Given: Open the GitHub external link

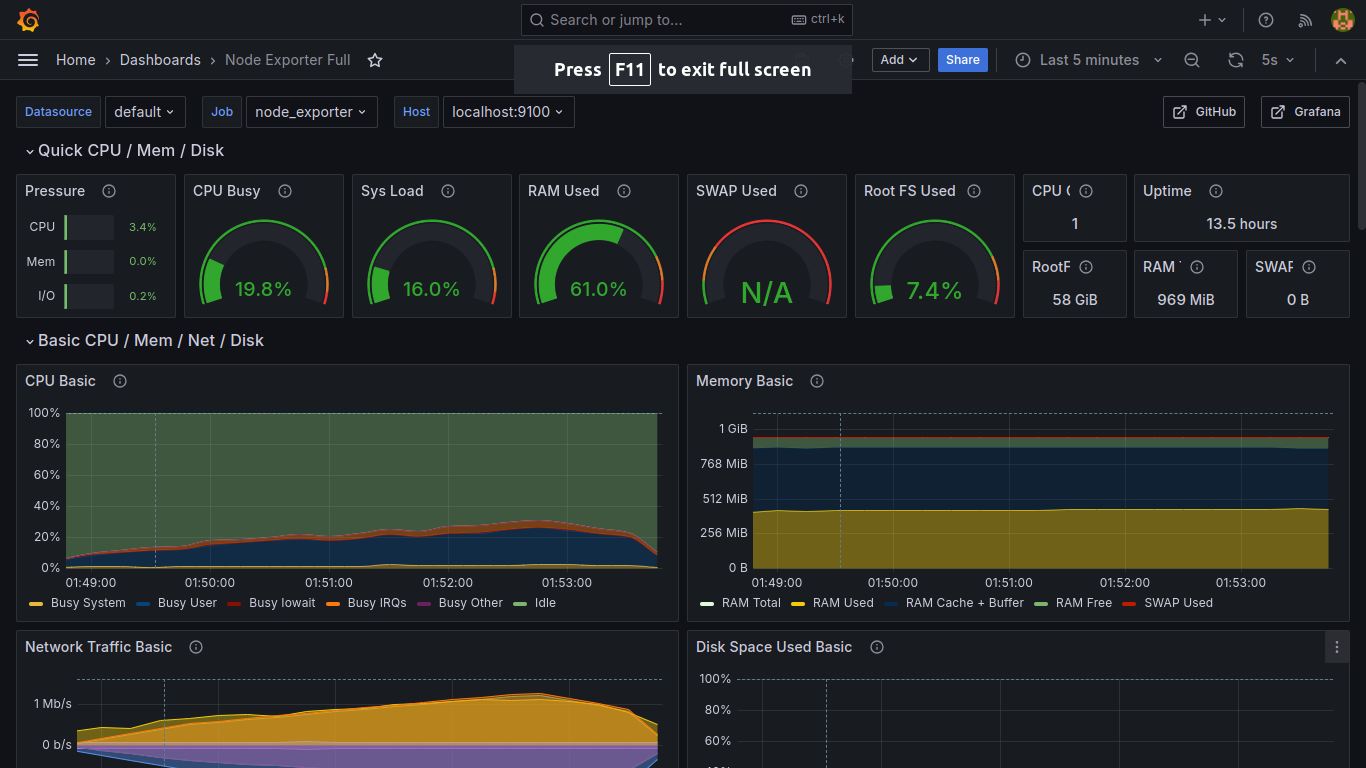Looking at the screenshot, I should (1204, 112).
